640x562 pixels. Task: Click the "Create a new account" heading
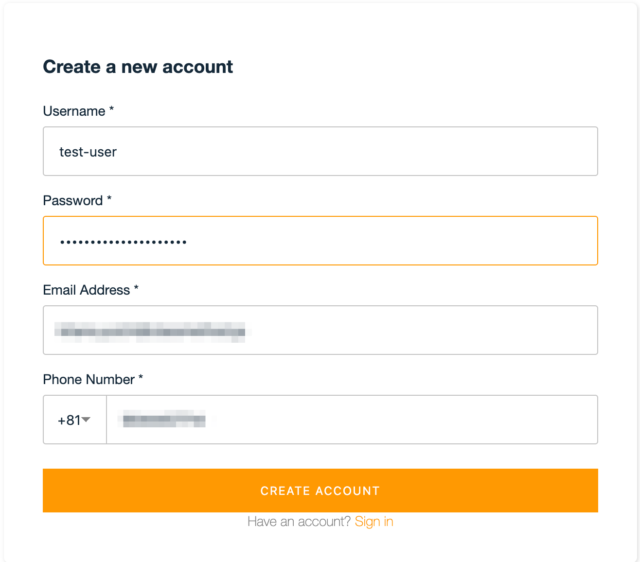(137, 67)
